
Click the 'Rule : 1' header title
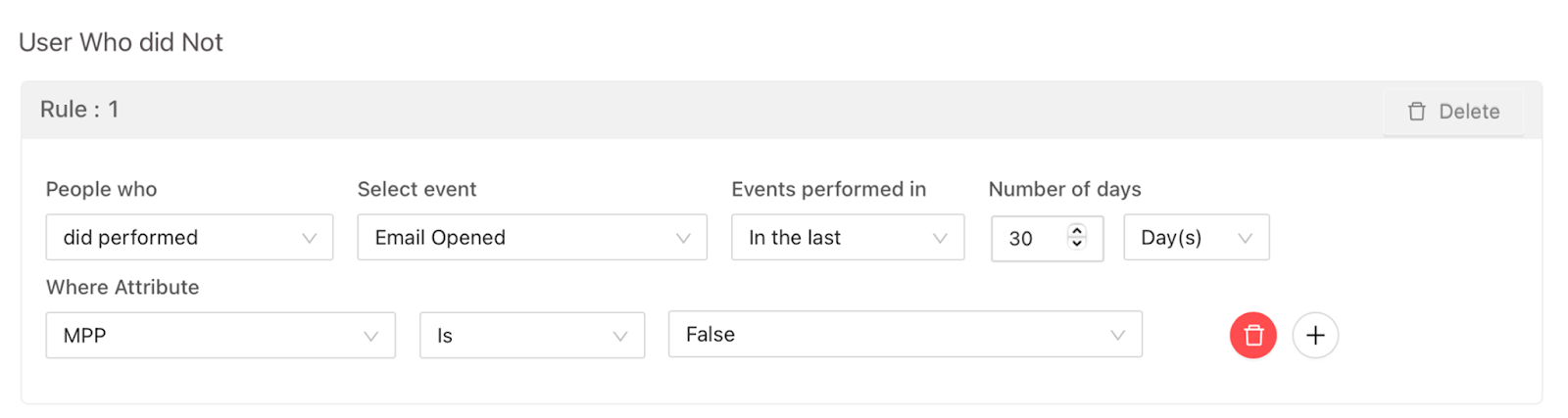pyautogui.click(x=79, y=110)
